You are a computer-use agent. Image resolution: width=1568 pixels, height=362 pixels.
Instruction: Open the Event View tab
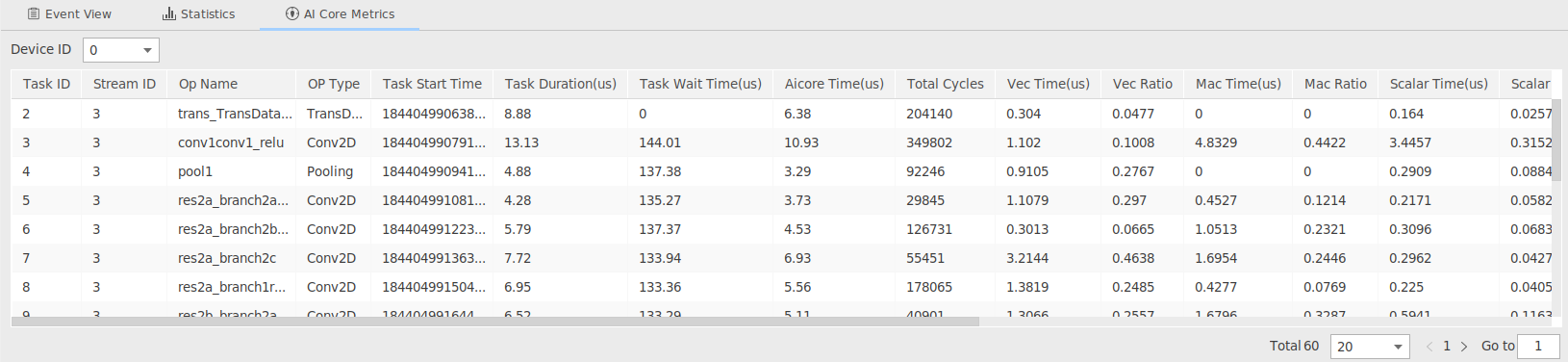[69, 14]
